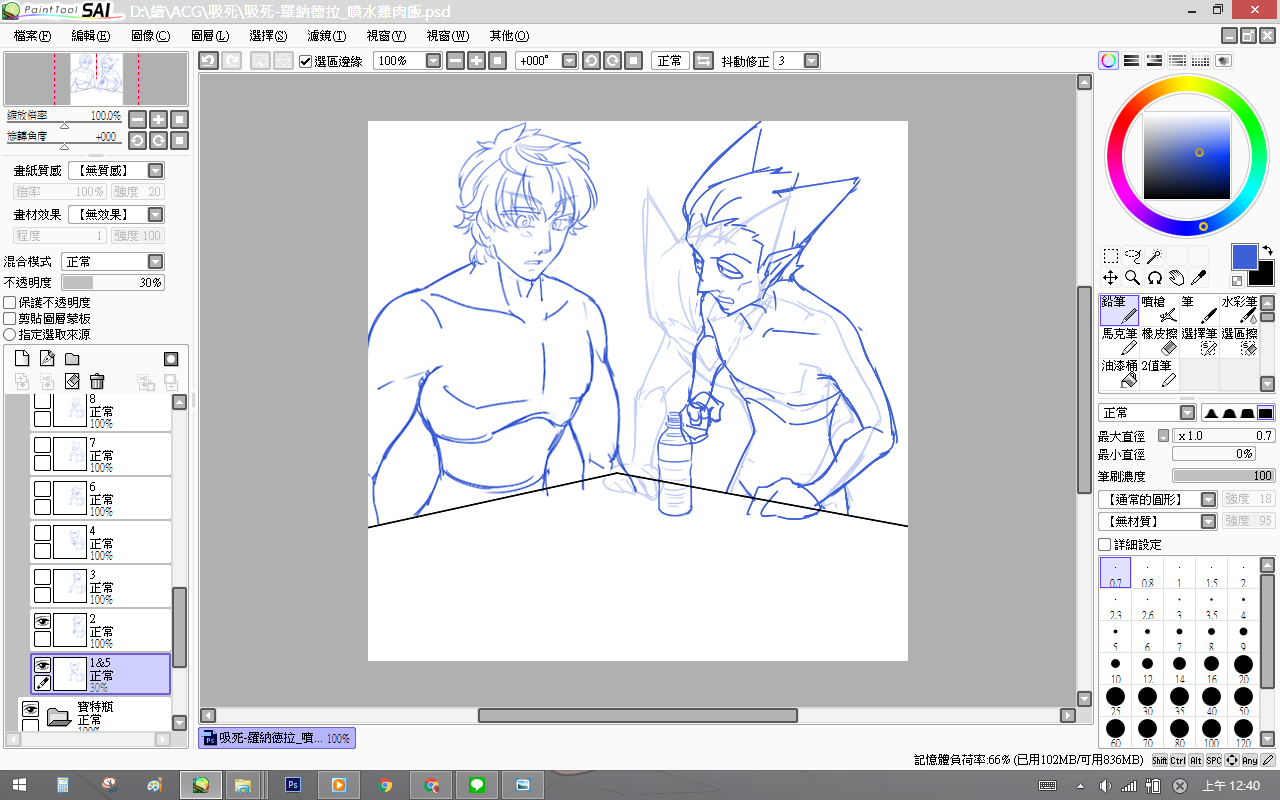1280x800 pixels.
Task: Select 指定選取來源 radio option
Action: point(10,334)
